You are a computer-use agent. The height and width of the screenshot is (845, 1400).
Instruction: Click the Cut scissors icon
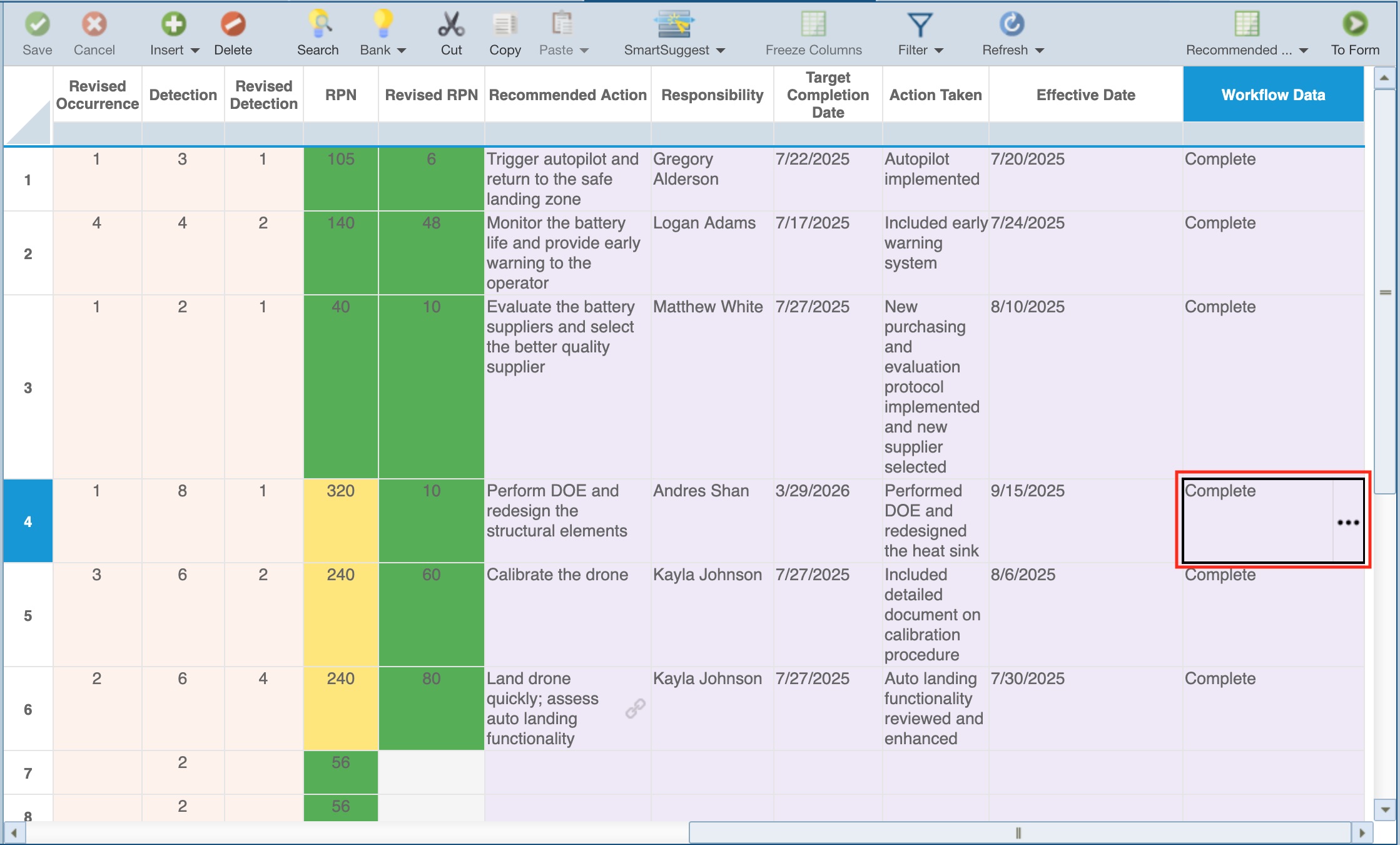(450, 25)
